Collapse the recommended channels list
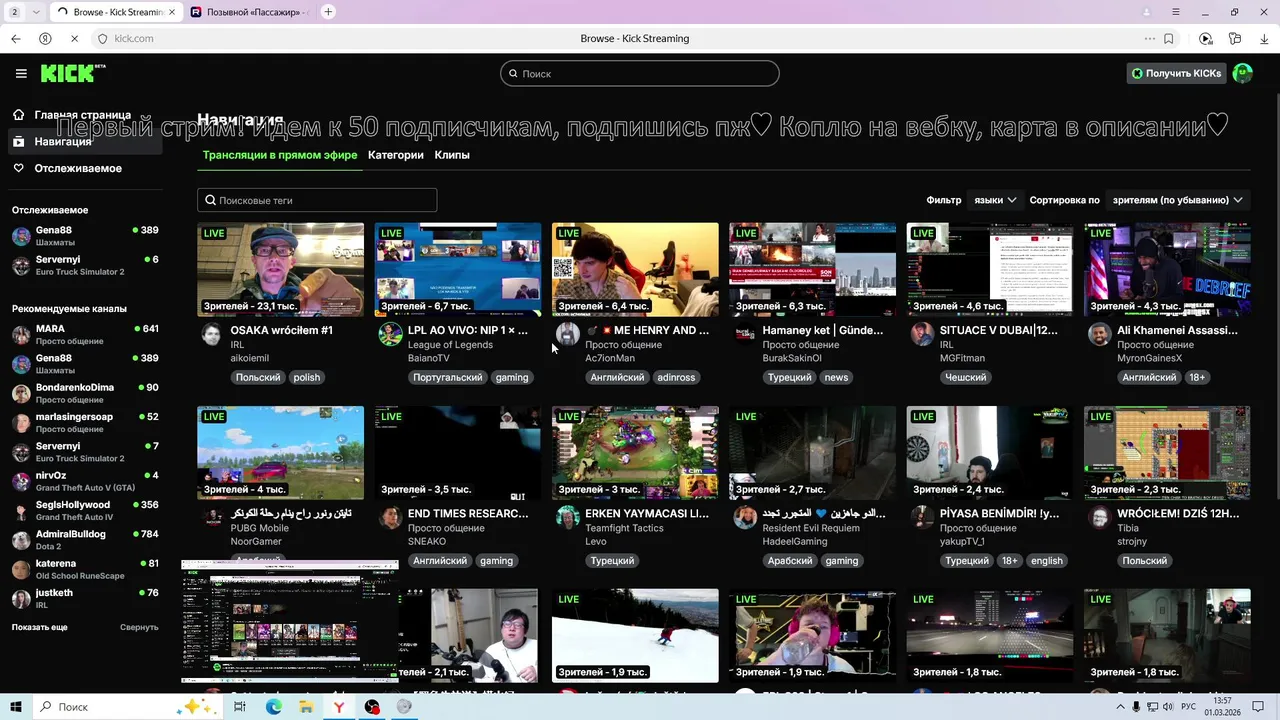Image resolution: width=1280 pixels, height=720 pixels. click(x=139, y=627)
